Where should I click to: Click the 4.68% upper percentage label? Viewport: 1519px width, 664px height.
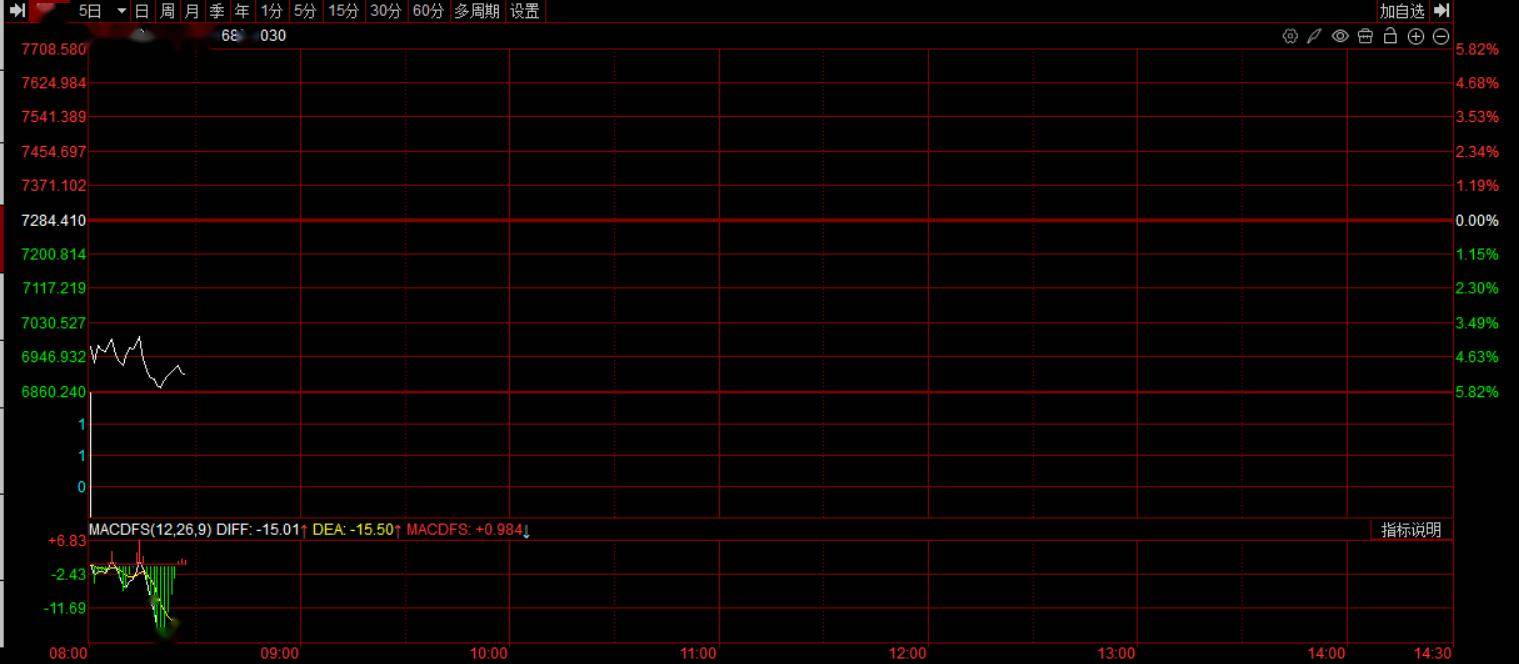click(1477, 83)
